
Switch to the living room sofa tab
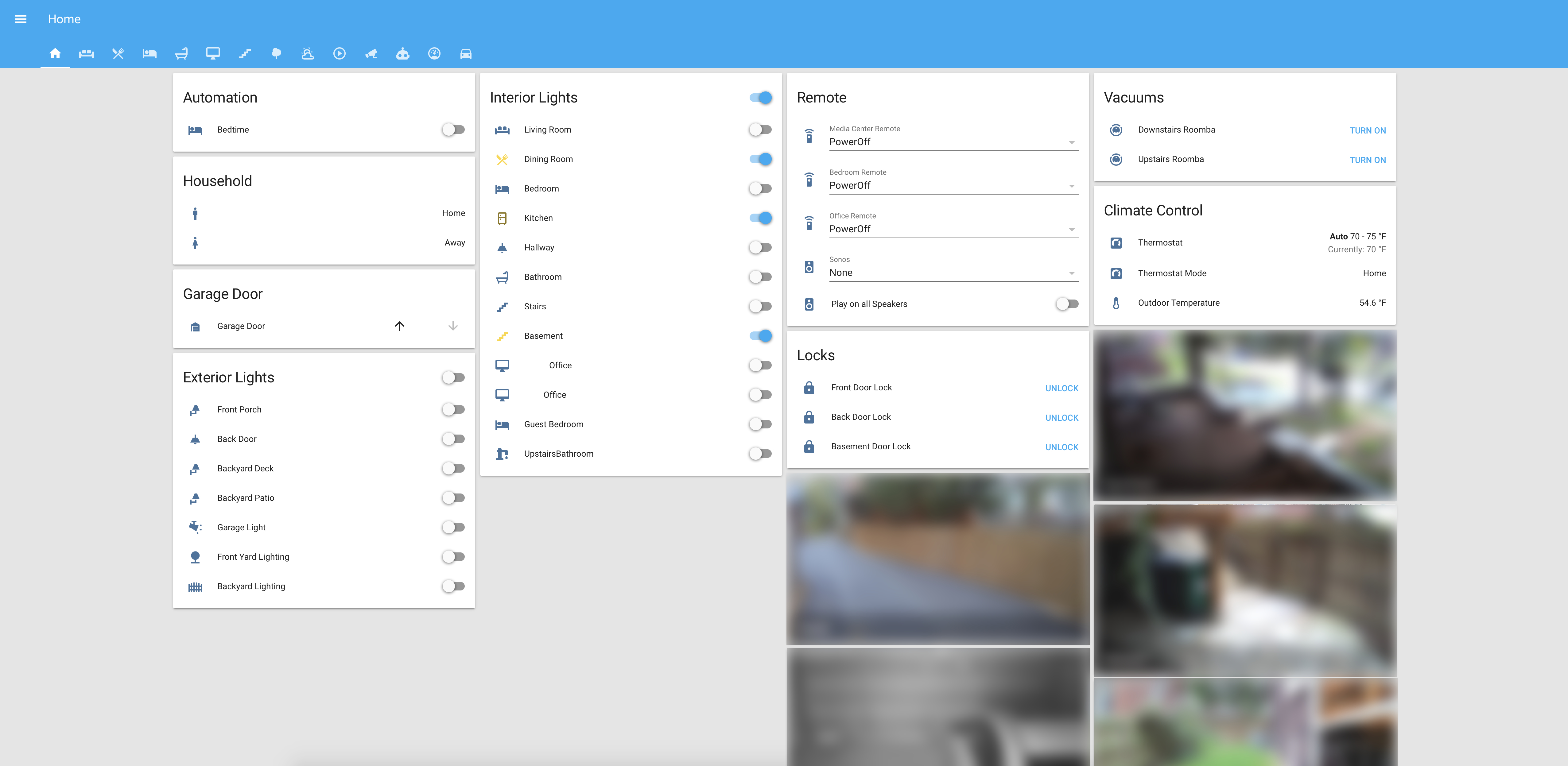pos(87,53)
